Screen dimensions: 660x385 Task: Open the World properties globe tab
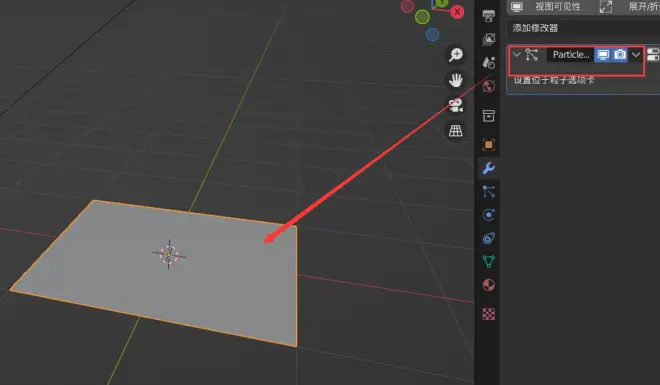[x=489, y=86]
